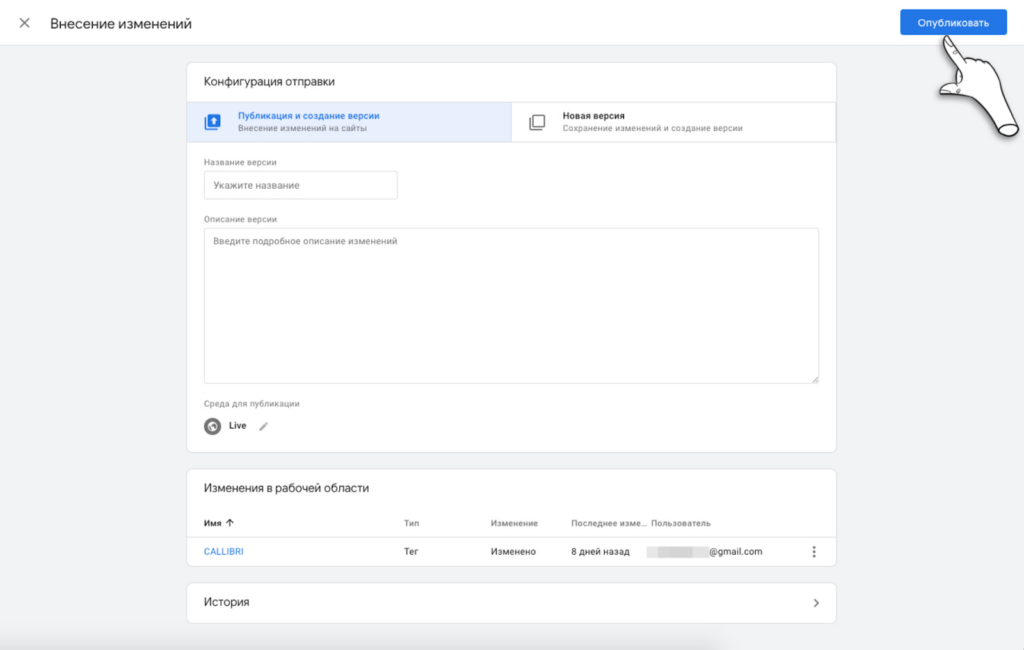Image resolution: width=1024 pixels, height=650 pixels.
Task: Toggle sort arrow next to "Имя" column
Action: (x=230, y=523)
